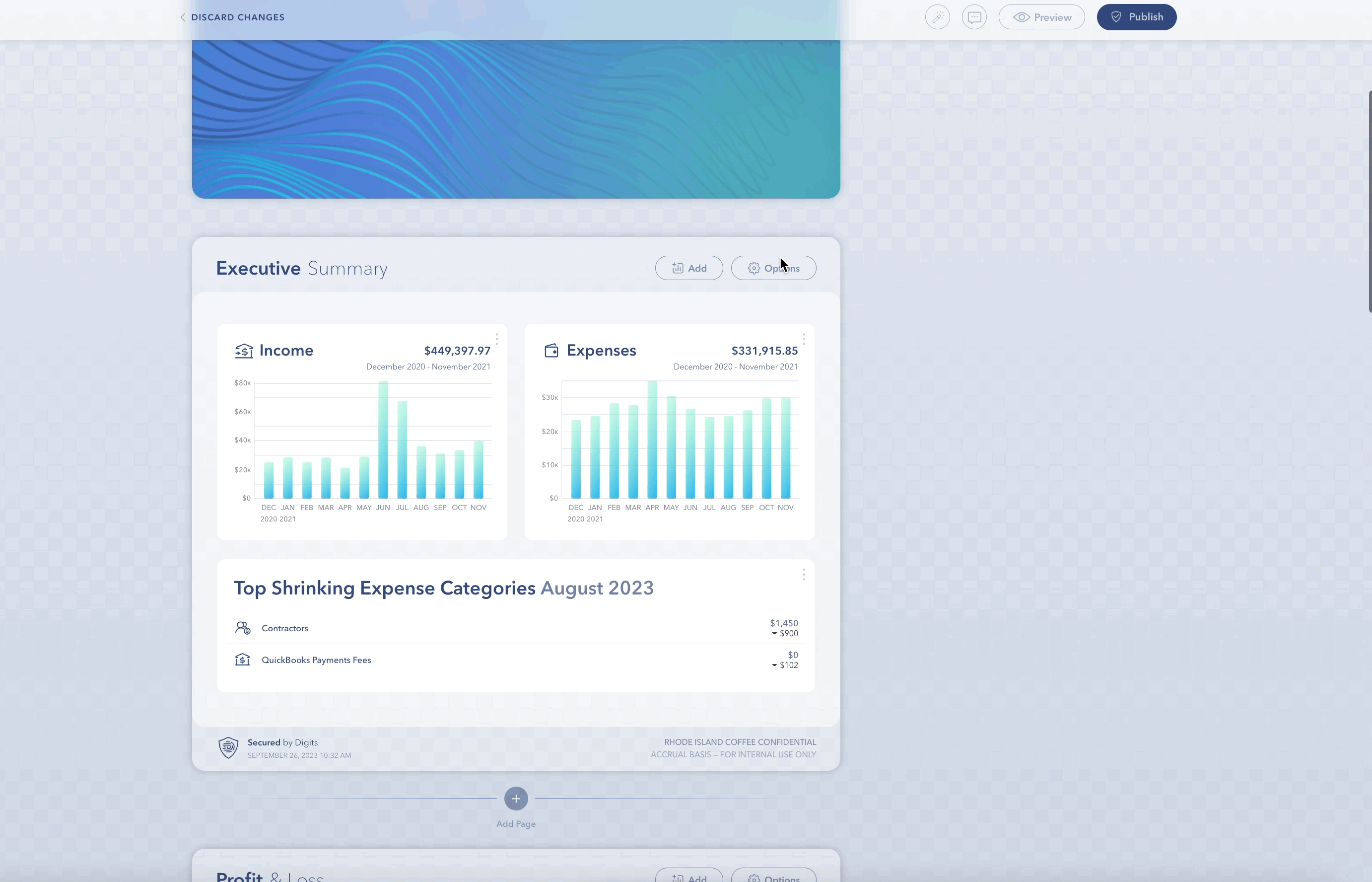The image size is (1372, 882).
Task: Open Expenses card three-dot menu
Action: pyautogui.click(x=804, y=339)
